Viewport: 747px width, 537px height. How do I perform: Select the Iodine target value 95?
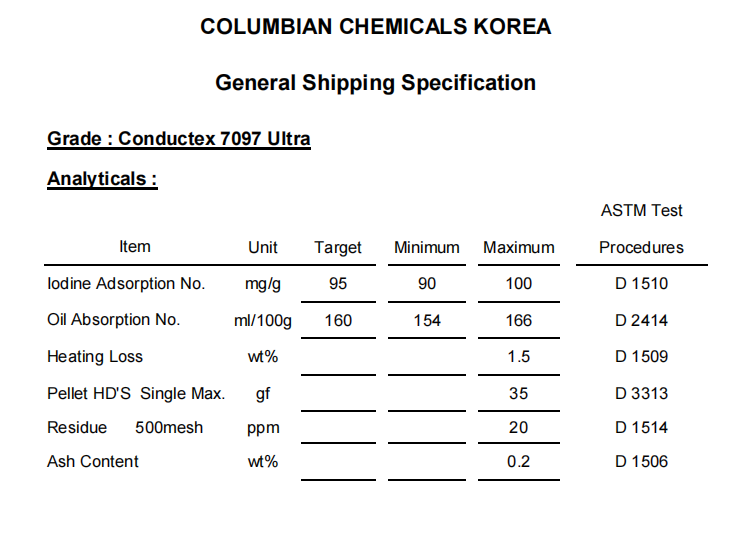(338, 284)
